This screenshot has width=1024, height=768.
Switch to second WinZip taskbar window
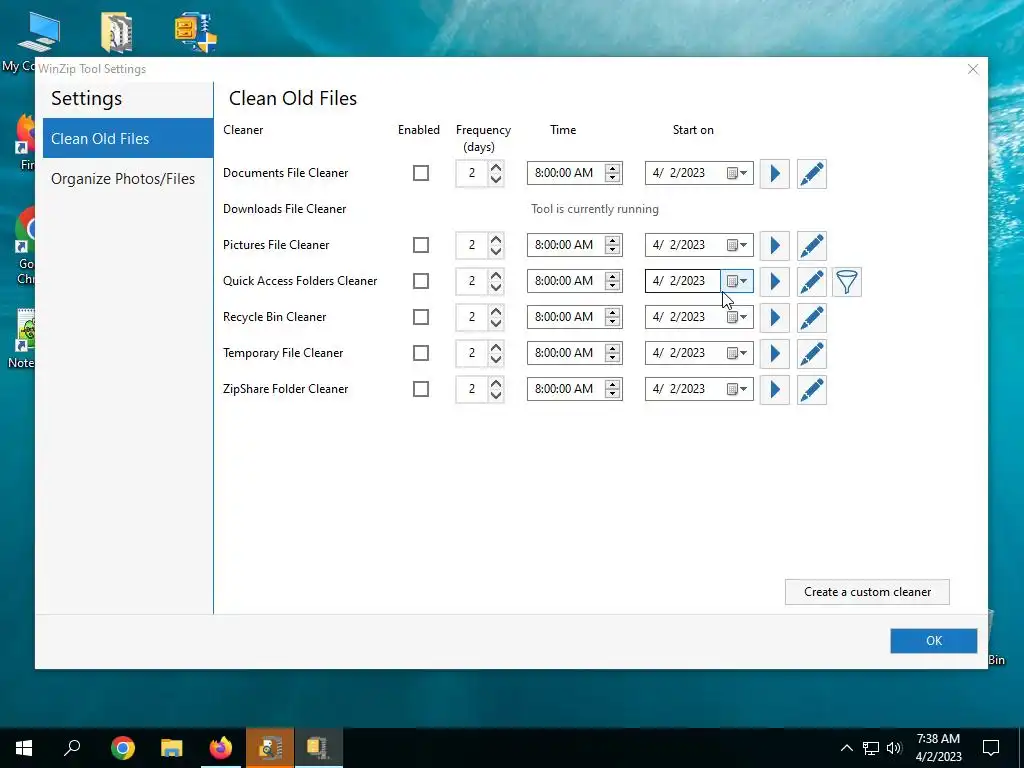[319, 748]
